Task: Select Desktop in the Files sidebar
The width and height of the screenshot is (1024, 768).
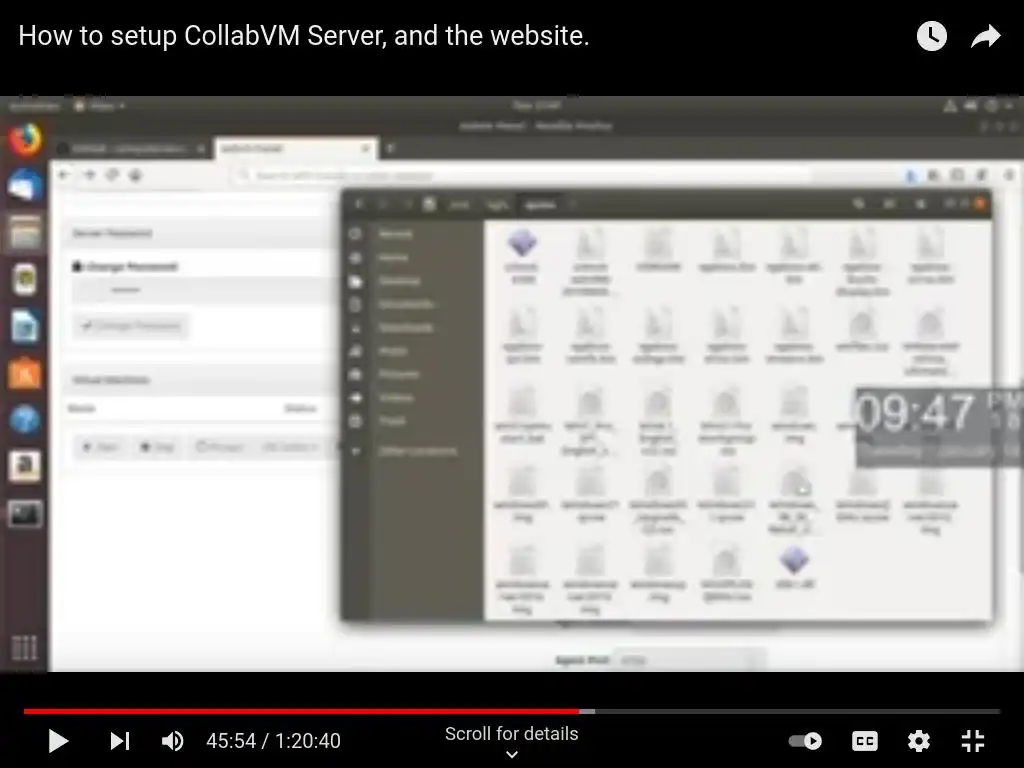Action: (399, 281)
